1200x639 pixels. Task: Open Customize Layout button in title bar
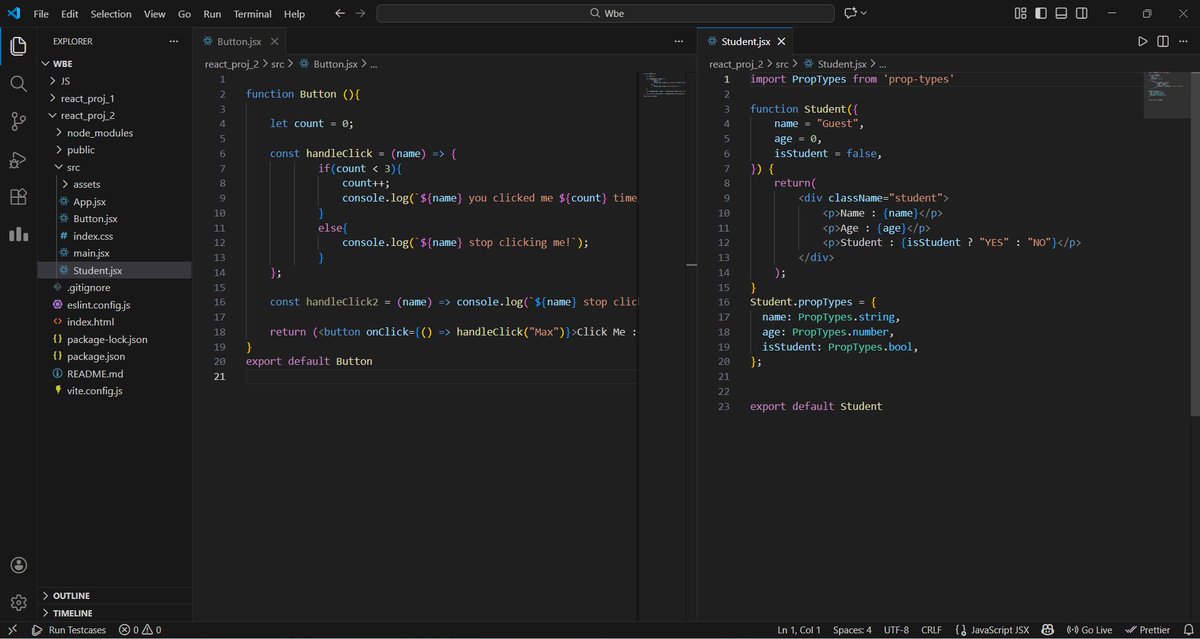pos(1020,14)
